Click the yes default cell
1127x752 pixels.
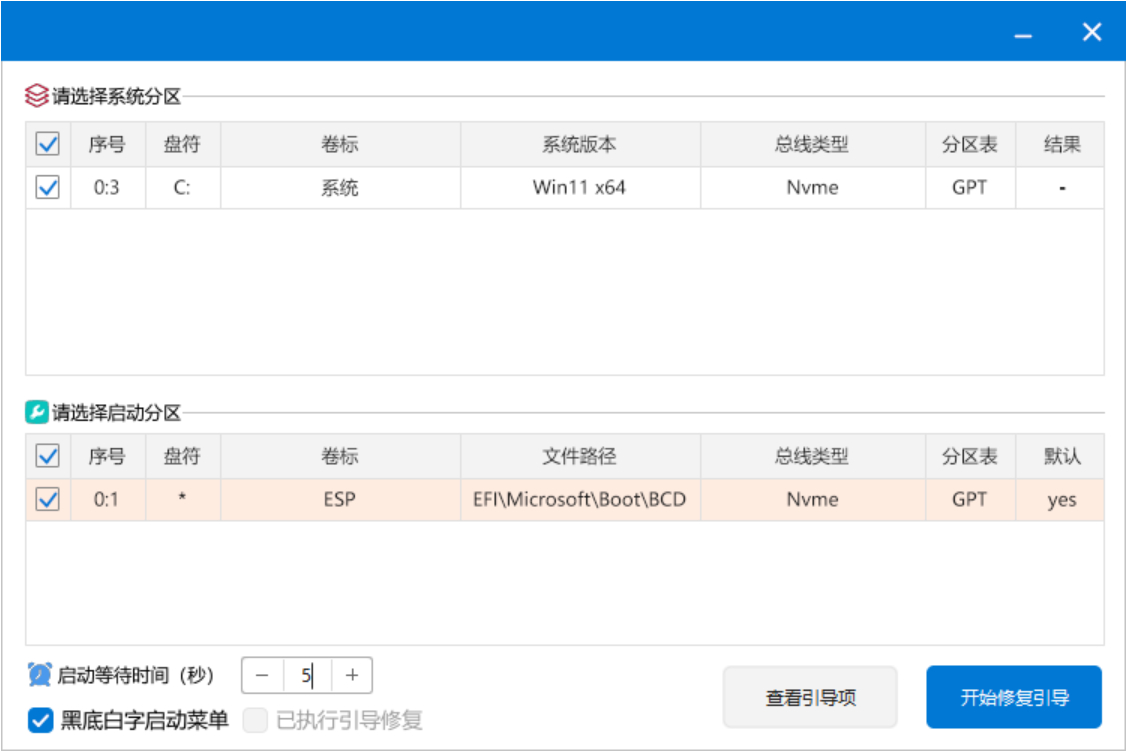(x=1061, y=500)
